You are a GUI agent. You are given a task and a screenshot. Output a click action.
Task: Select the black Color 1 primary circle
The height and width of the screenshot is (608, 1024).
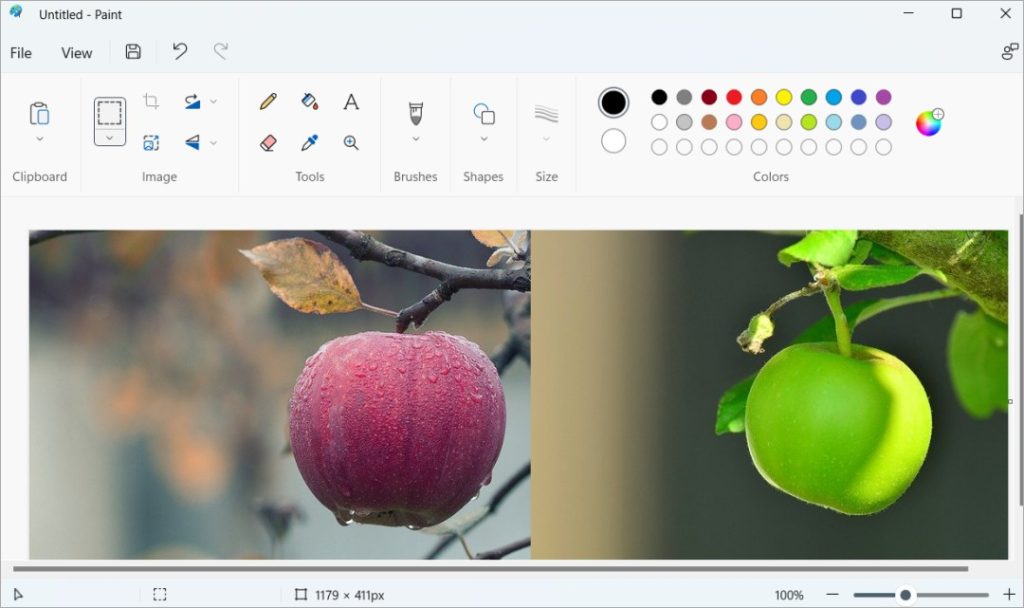[x=613, y=102]
